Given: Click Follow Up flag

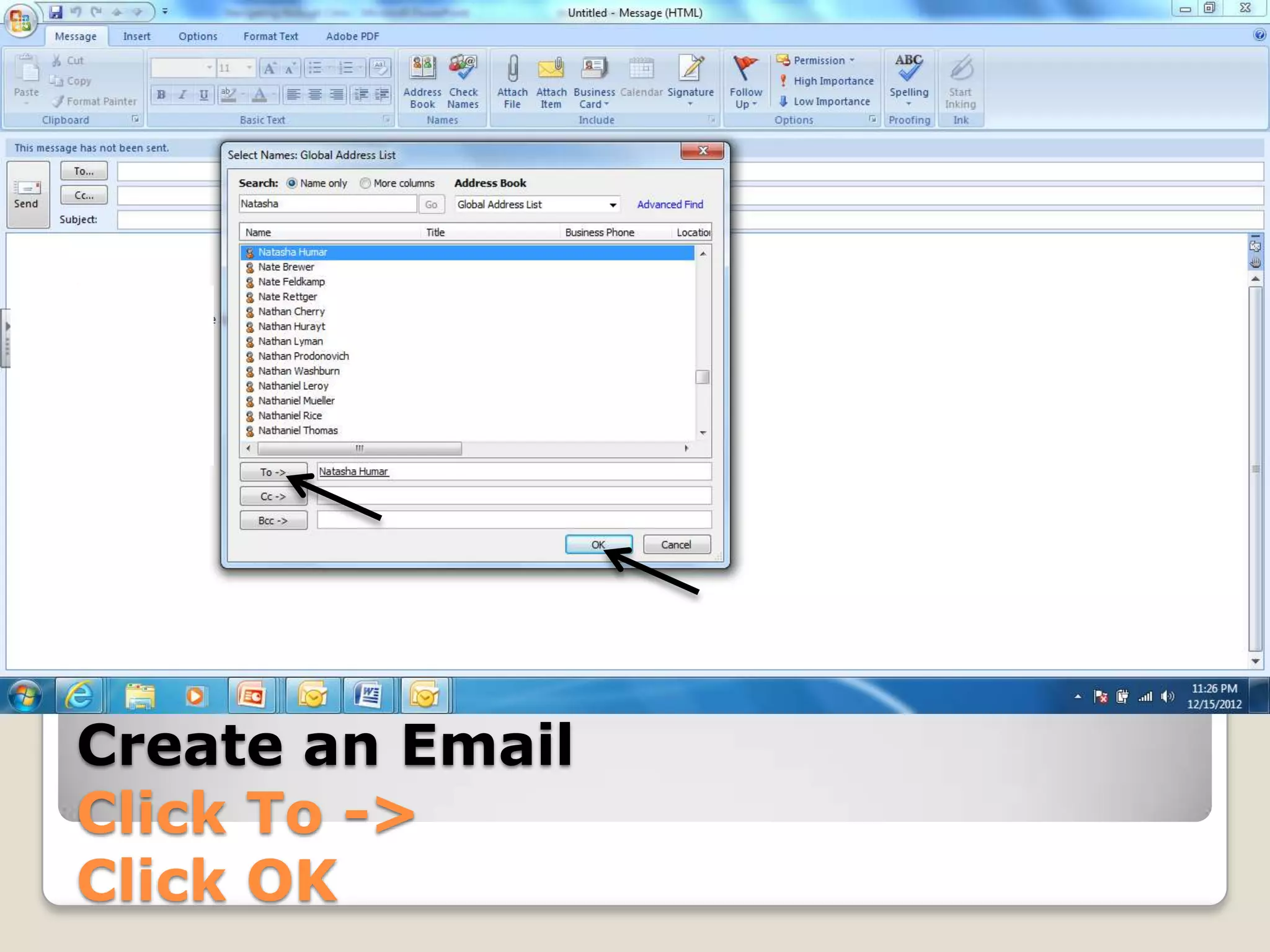Looking at the screenshot, I should pos(745,81).
